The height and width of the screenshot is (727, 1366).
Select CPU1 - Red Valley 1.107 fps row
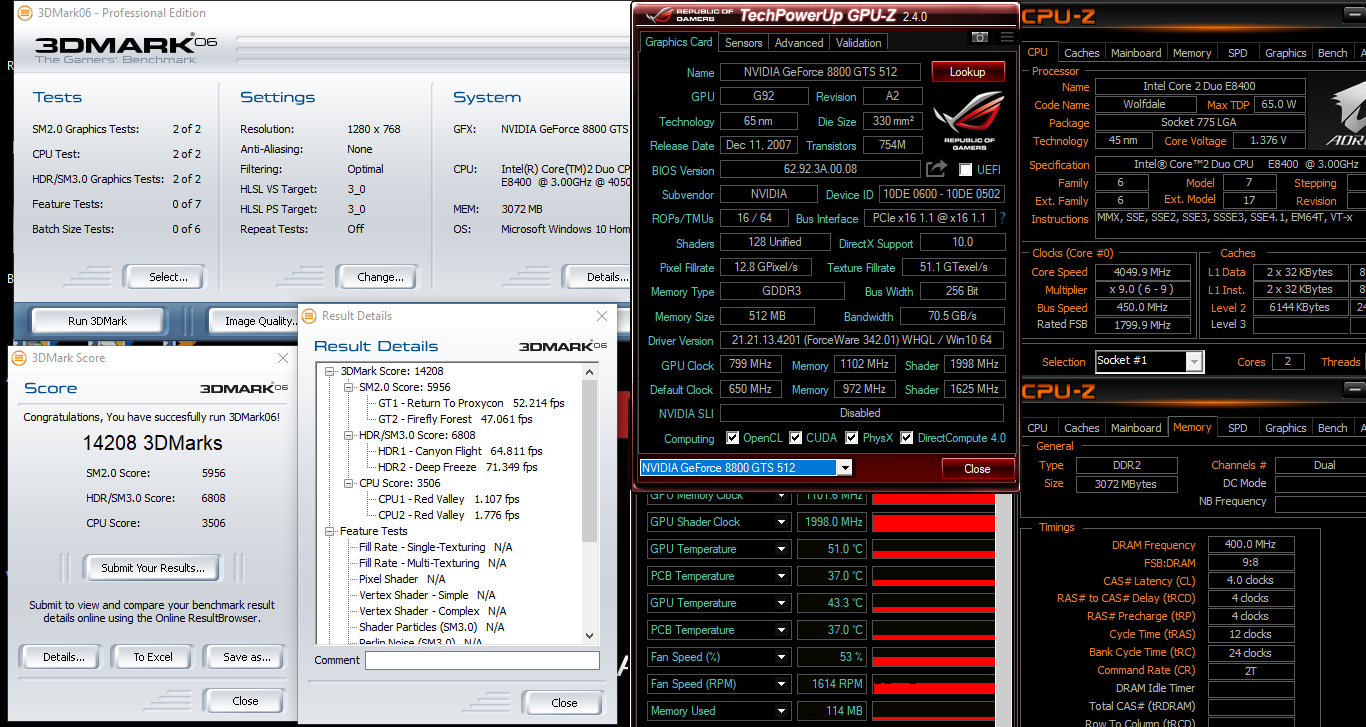pyautogui.click(x=449, y=499)
